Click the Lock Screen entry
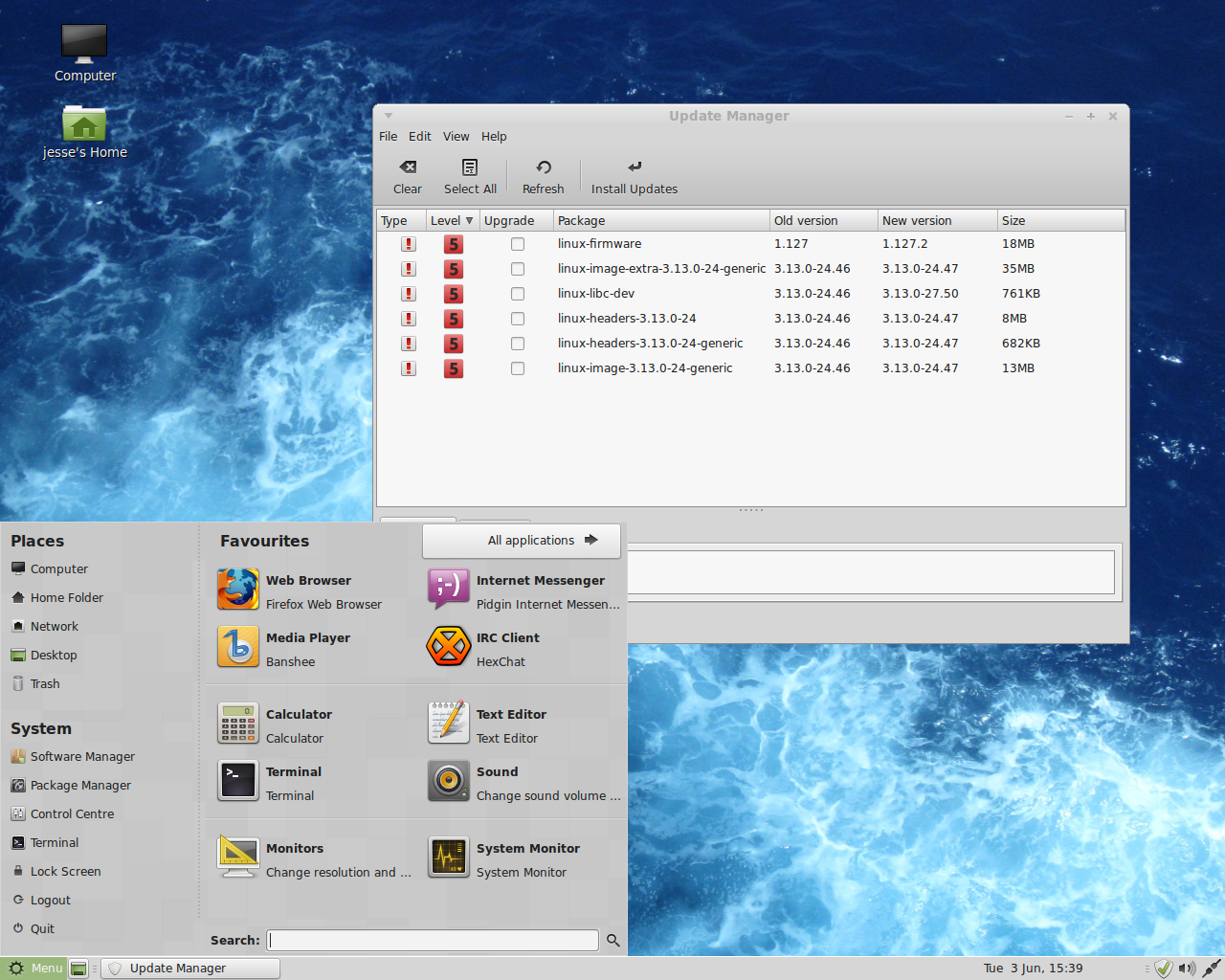This screenshot has height=980, width=1225. coord(65,872)
